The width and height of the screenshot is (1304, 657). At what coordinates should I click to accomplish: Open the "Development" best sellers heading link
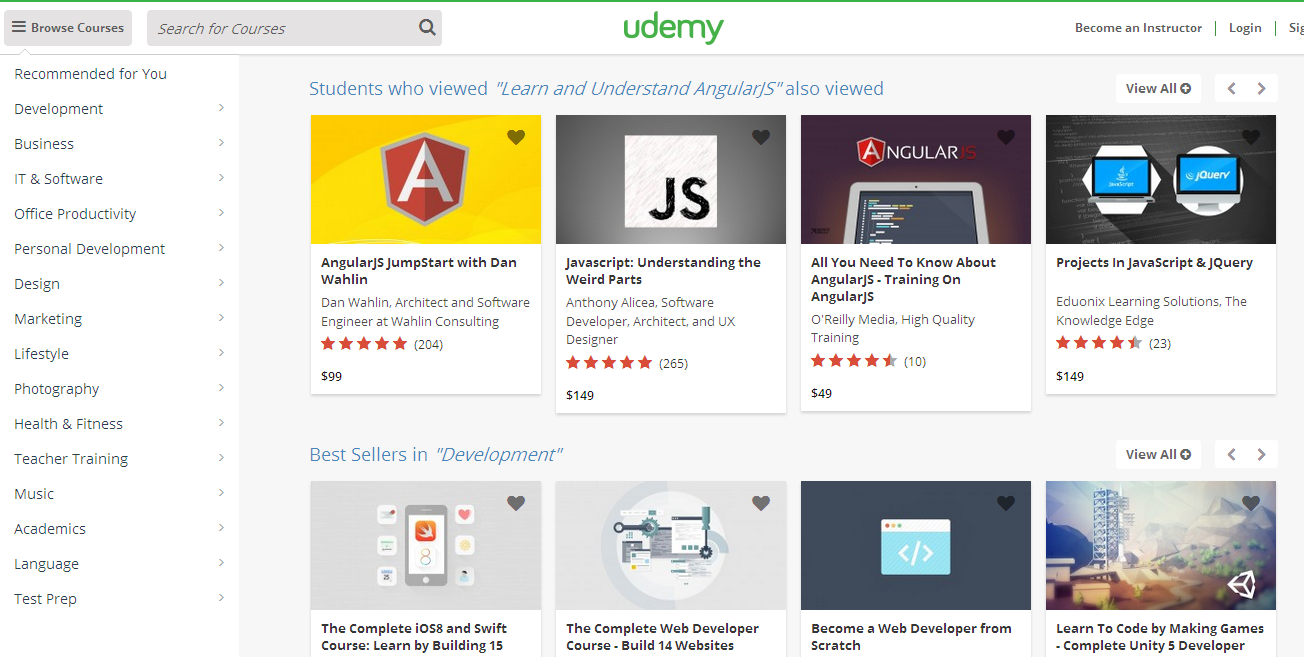click(498, 455)
